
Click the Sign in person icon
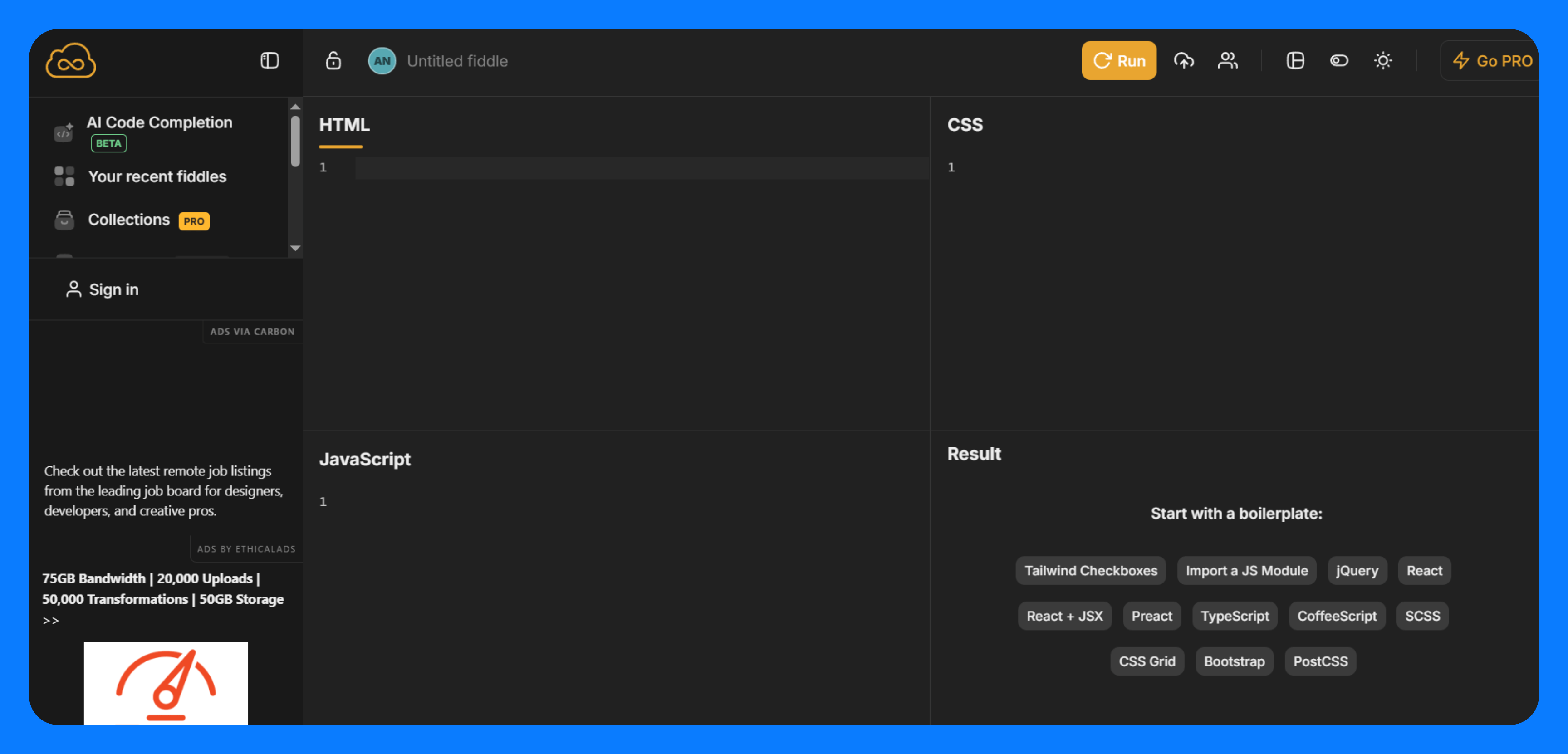73,289
